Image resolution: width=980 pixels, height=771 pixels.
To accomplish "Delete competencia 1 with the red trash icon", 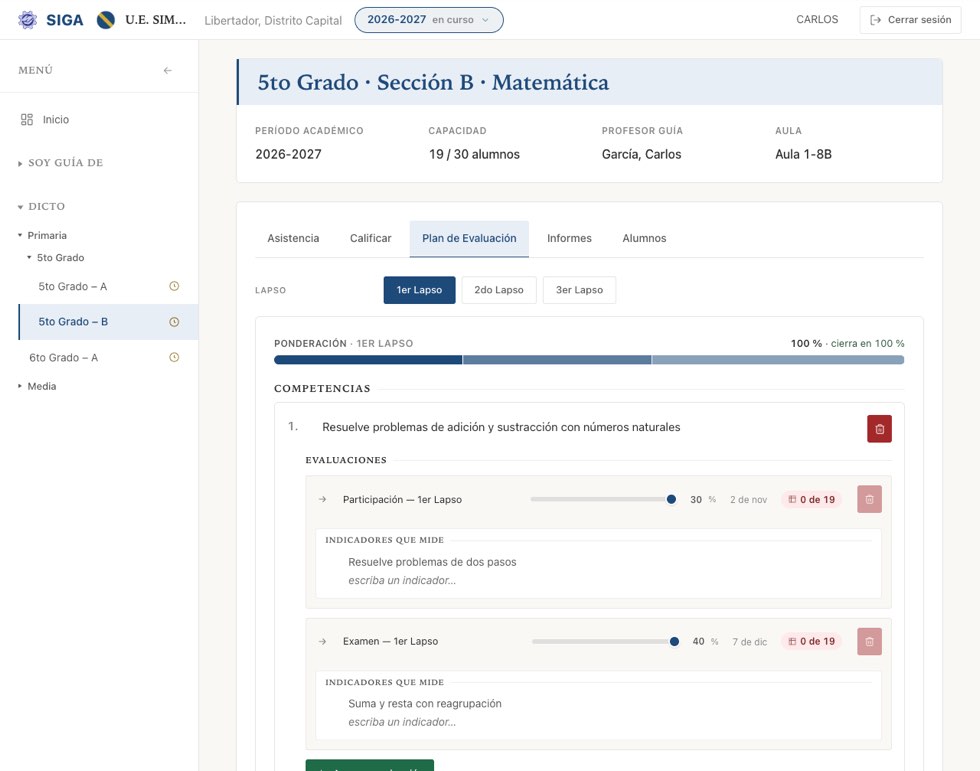I will tap(879, 429).
